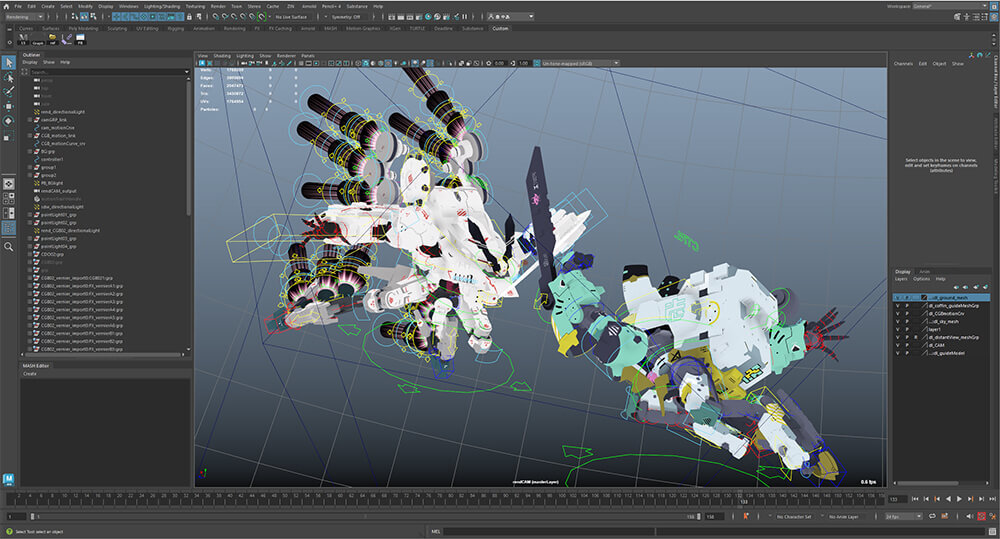Switch to single perspective pane layout
Image resolution: width=1000 pixels, height=539 pixels.
8,184
